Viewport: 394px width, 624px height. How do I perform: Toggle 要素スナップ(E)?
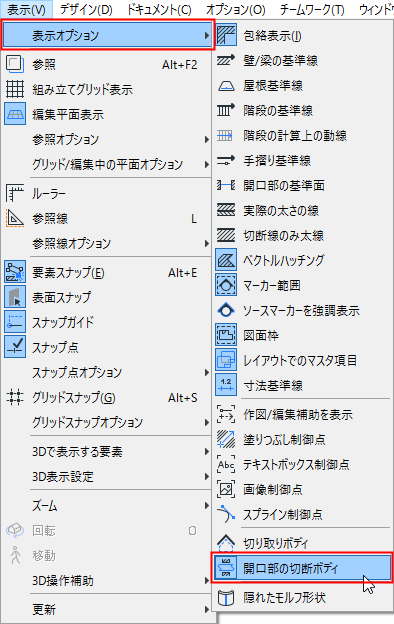(x=107, y=273)
